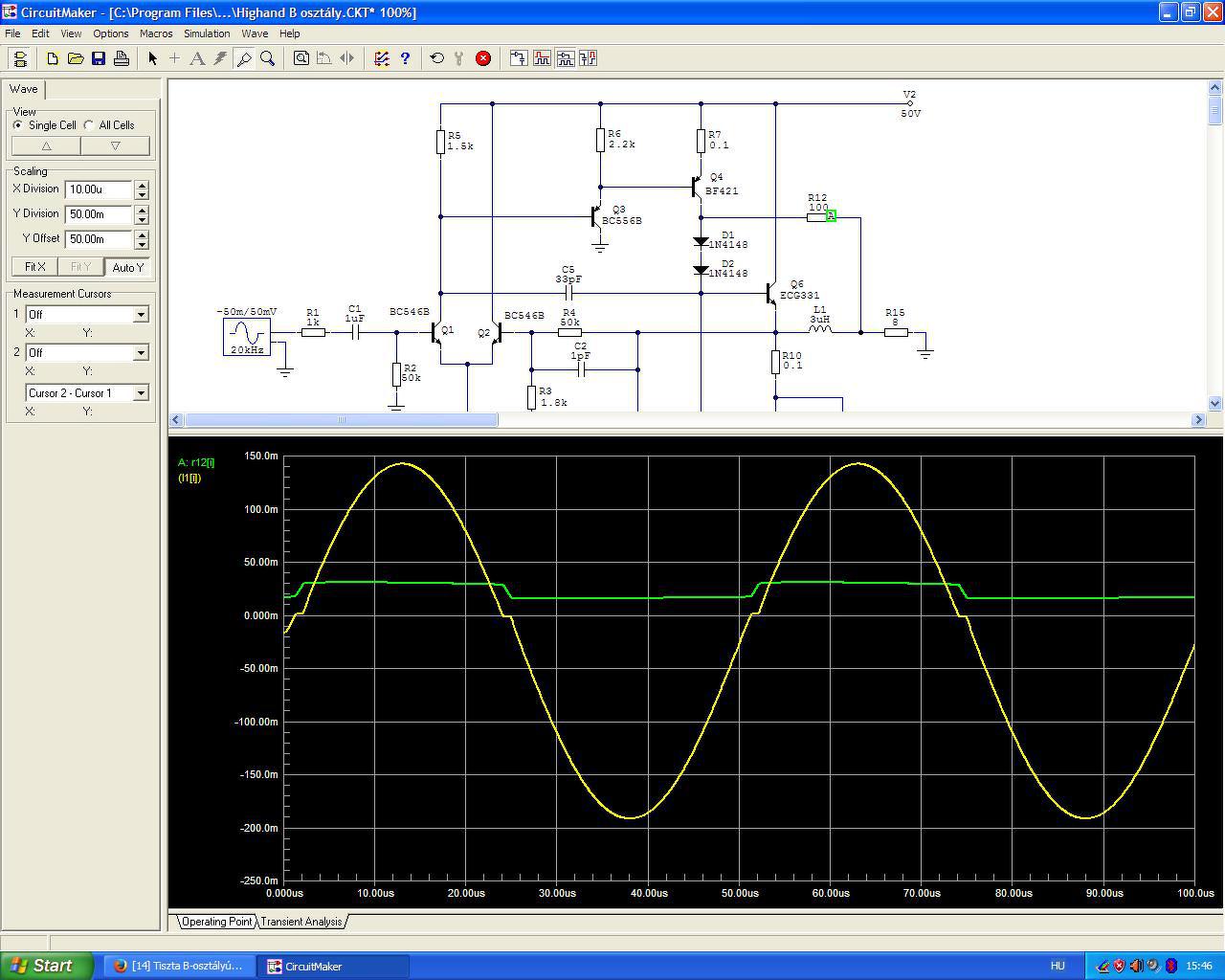Toggle the Auto Y button
The image size is (1225, 980).
(x=127, y=267)
